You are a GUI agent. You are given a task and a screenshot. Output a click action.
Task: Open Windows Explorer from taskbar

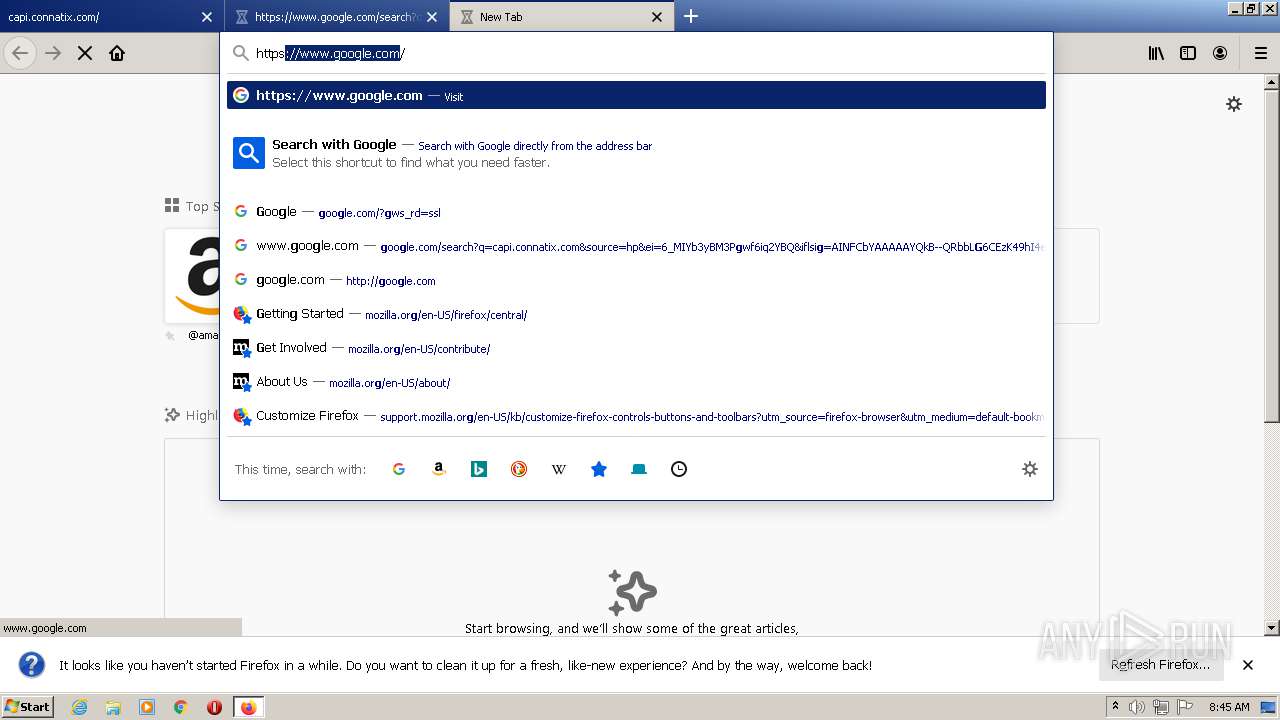(x=113, y=707)
